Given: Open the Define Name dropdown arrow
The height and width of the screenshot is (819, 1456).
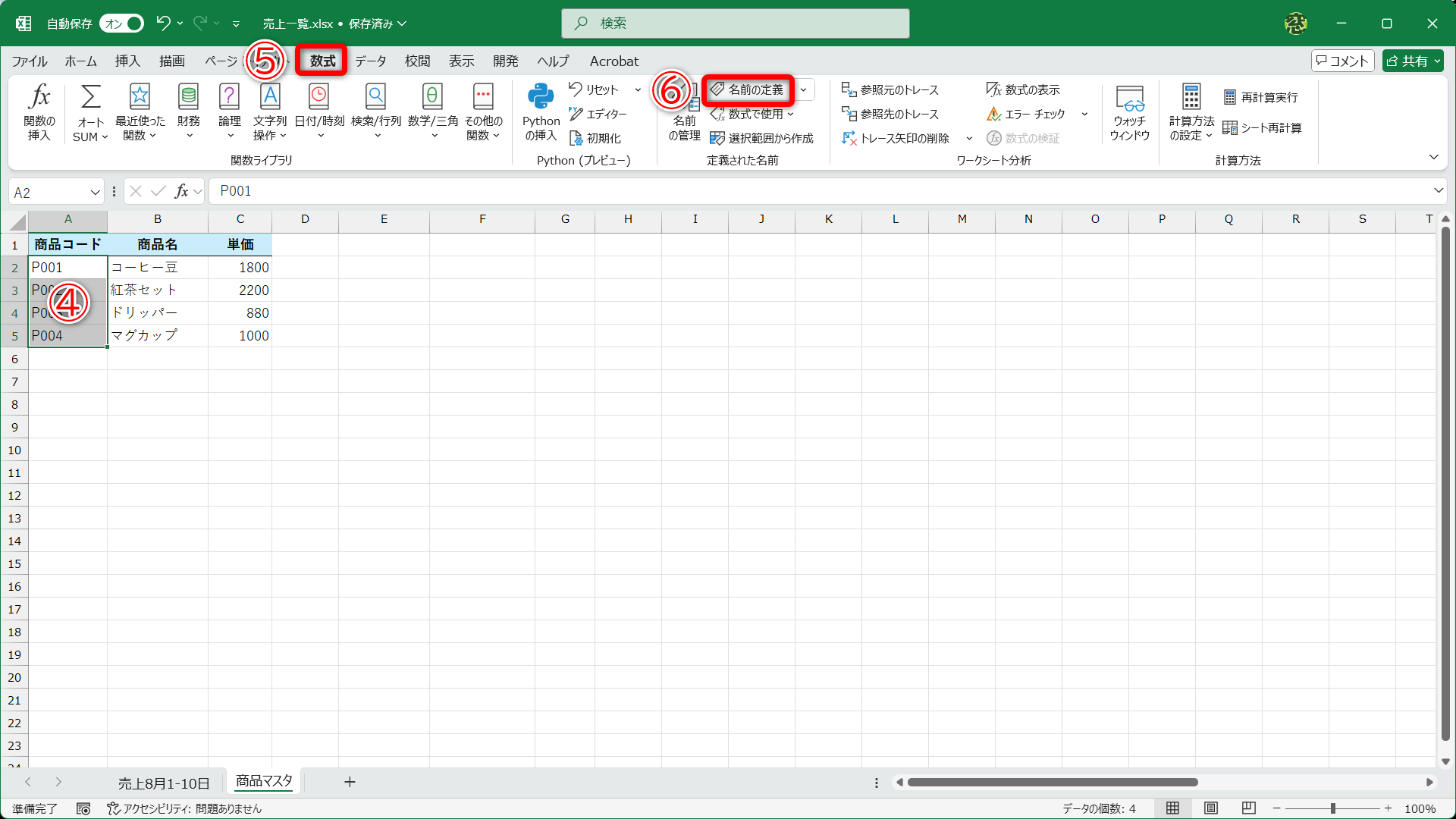Looking at the screenshot, I should 804,89.
